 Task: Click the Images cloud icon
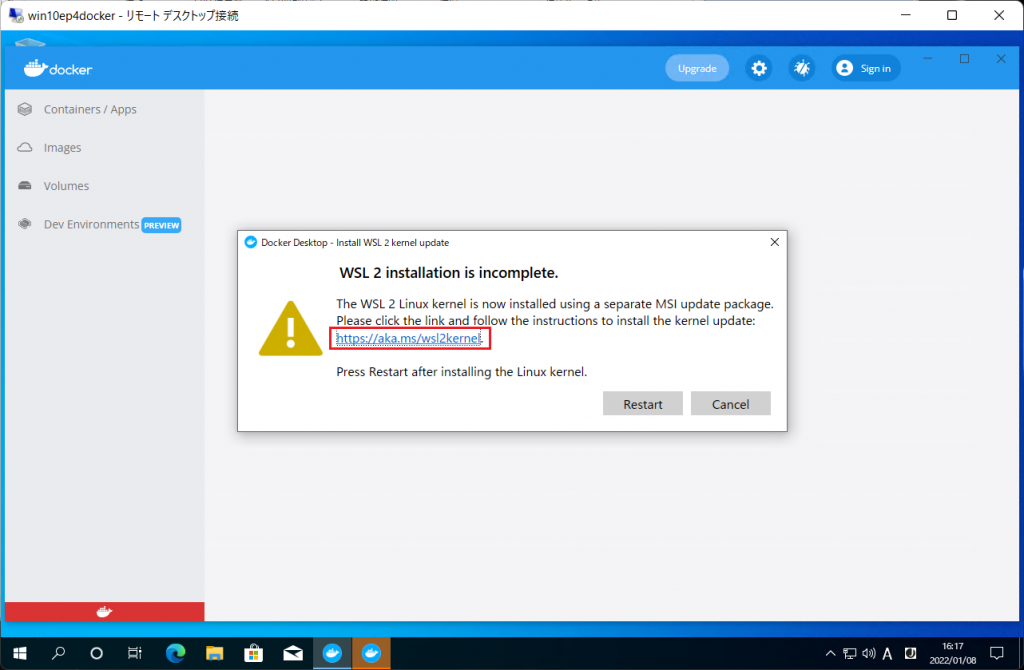click(x=25, y=148)
